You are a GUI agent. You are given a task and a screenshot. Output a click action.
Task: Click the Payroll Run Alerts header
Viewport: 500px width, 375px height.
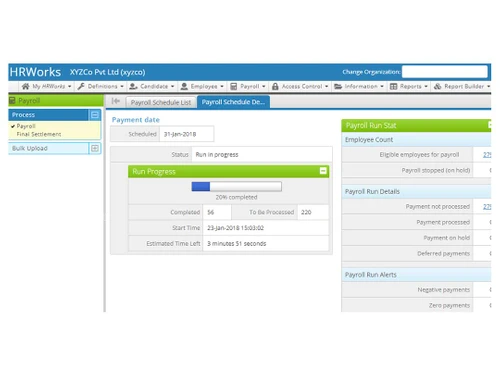(416, 275)
